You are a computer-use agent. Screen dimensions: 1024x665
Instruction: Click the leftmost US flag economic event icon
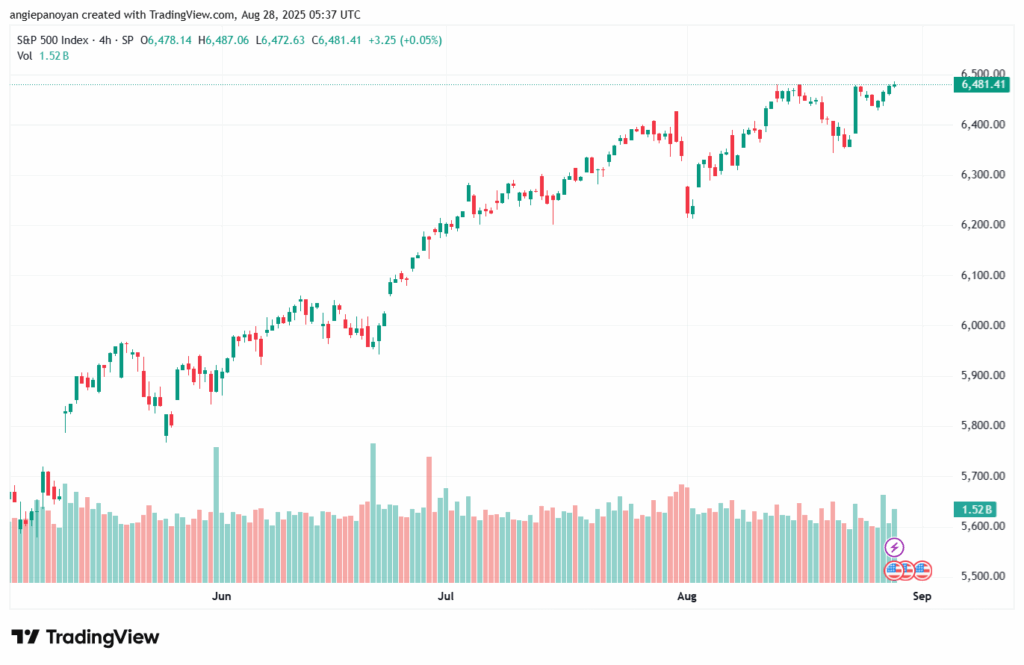point(893,570)
